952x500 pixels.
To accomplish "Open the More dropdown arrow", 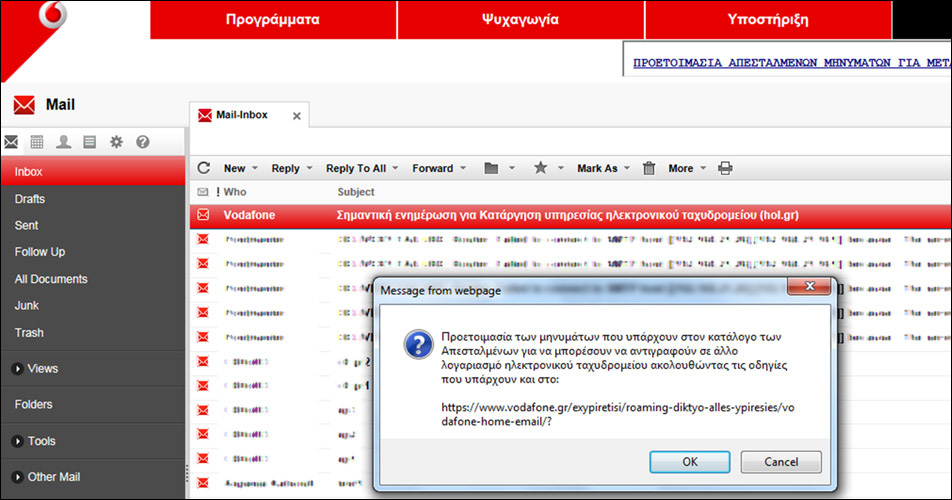I will (x=703, y=168).
